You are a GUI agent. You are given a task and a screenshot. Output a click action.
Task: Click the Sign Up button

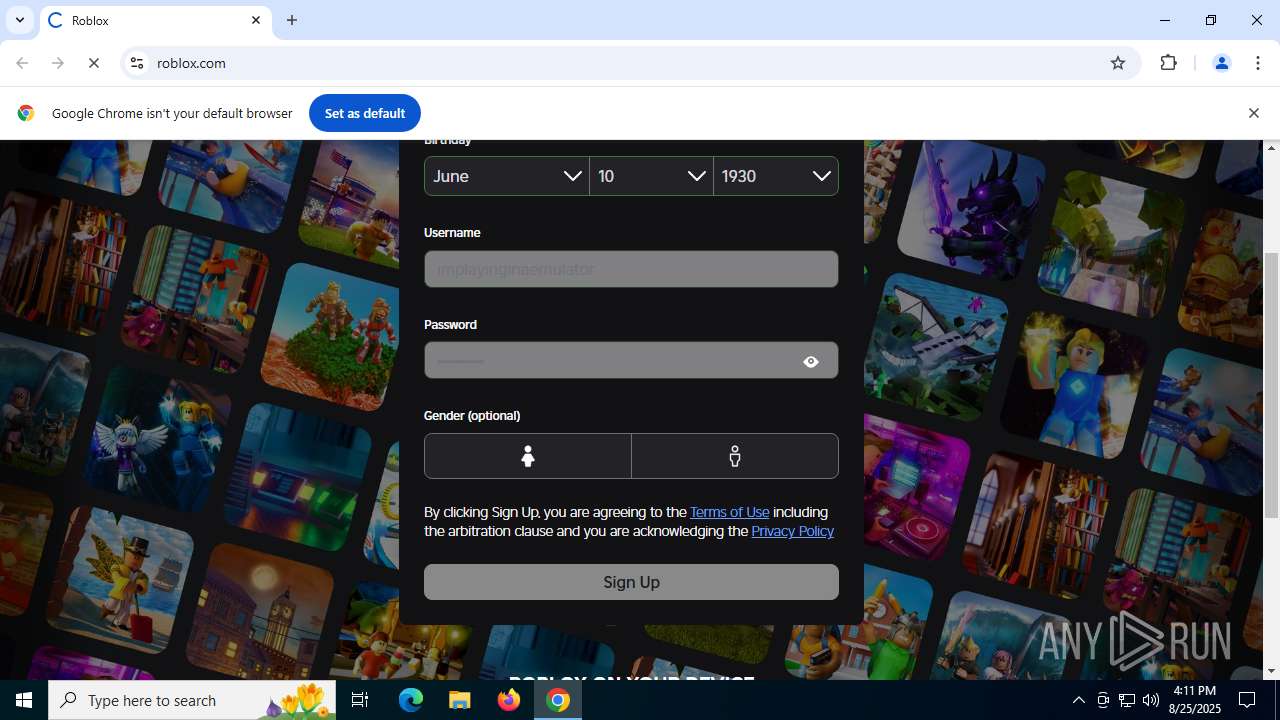pyautogui.click(x=631, y=582)
